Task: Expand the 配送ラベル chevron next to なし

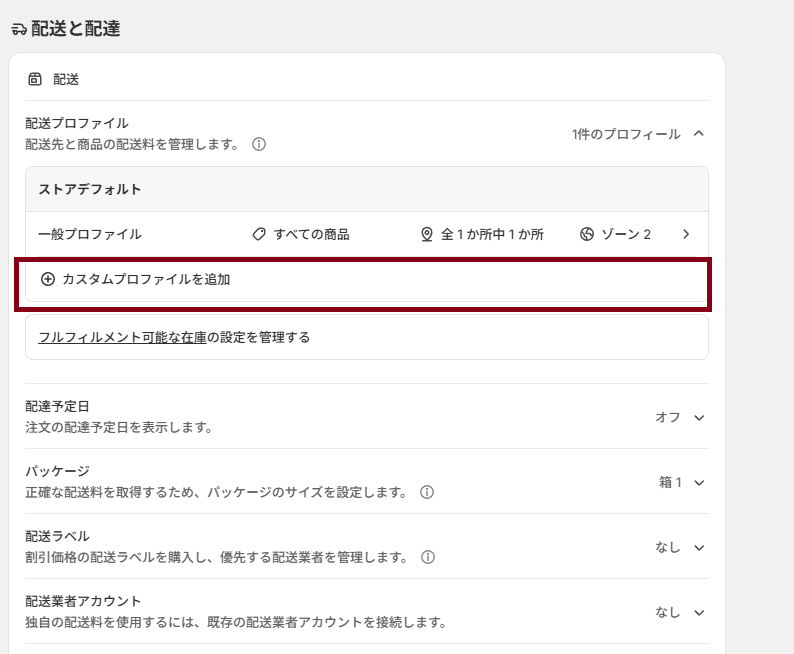Action: pos(699,548)
